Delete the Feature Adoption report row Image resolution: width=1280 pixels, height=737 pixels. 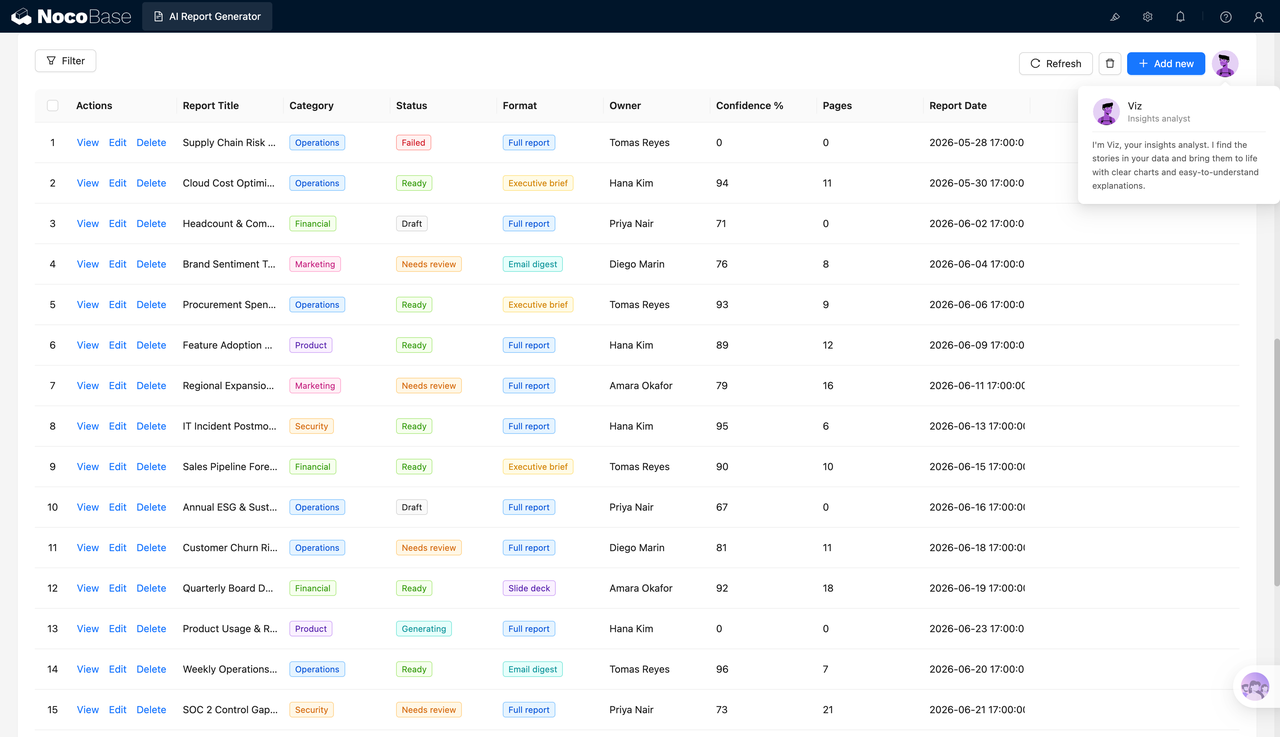click(x=151, y=345)
